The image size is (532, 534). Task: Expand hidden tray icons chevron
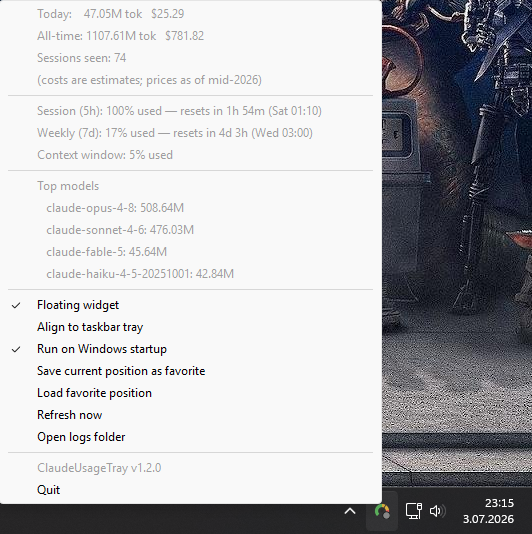click(350, 511)
